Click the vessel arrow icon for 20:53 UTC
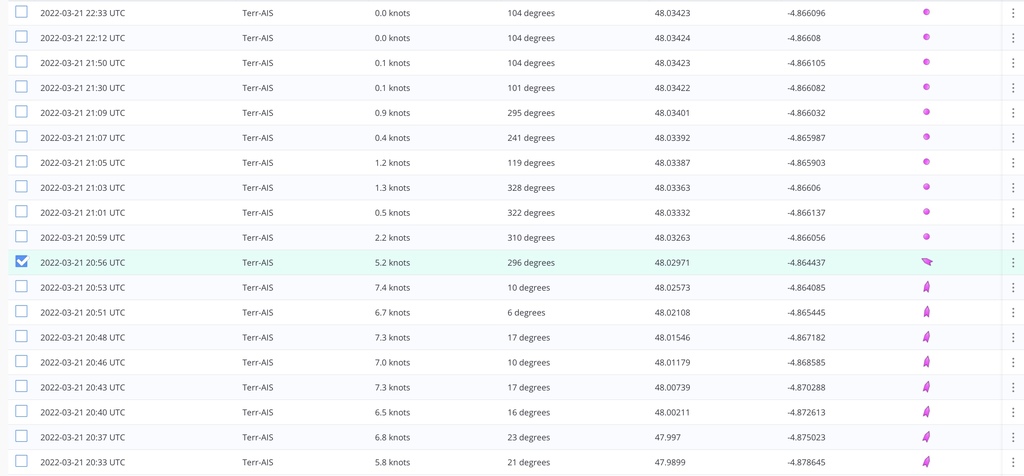The width and height of the screenshot is (1024, 476). (x=926, y=287)
